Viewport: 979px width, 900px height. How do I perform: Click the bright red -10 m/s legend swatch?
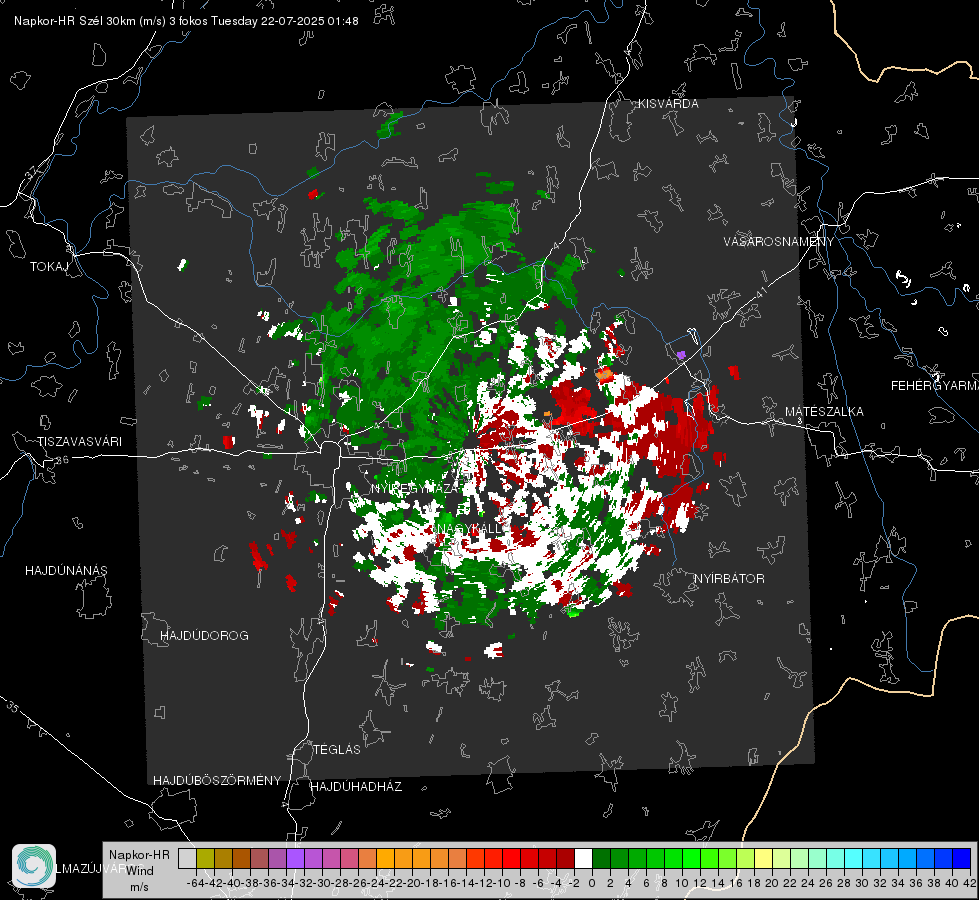tap(511, 858)
